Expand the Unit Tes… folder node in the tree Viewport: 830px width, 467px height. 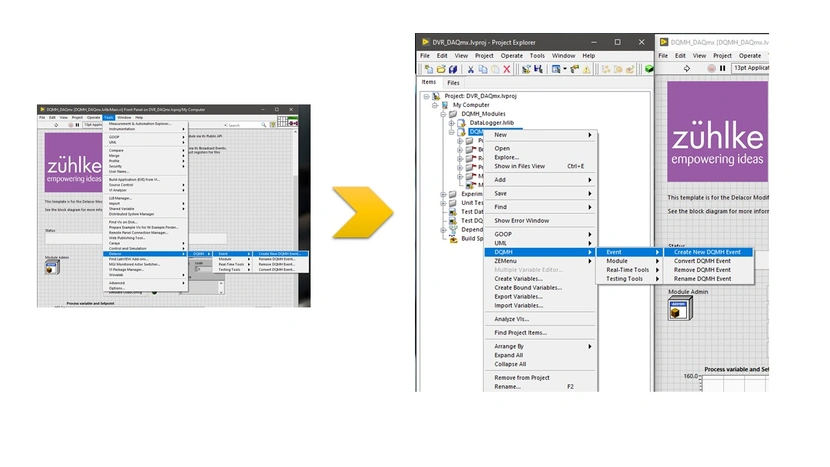coord(443,203)
